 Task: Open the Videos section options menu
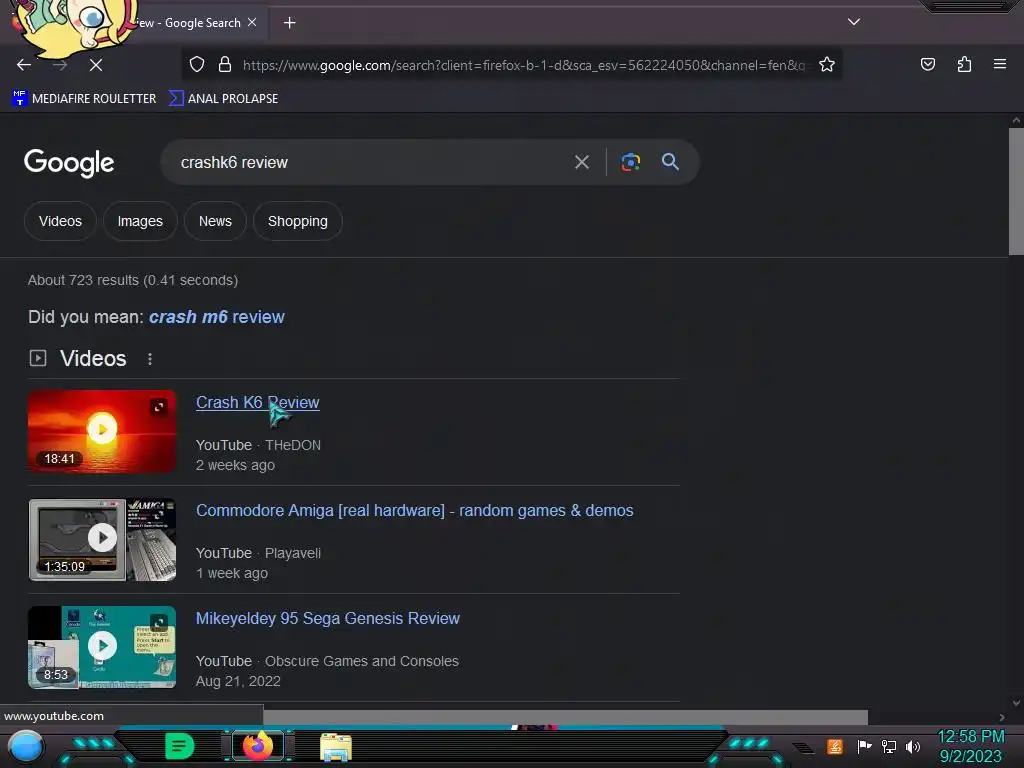pyautogui.click(x=150, y=359)
